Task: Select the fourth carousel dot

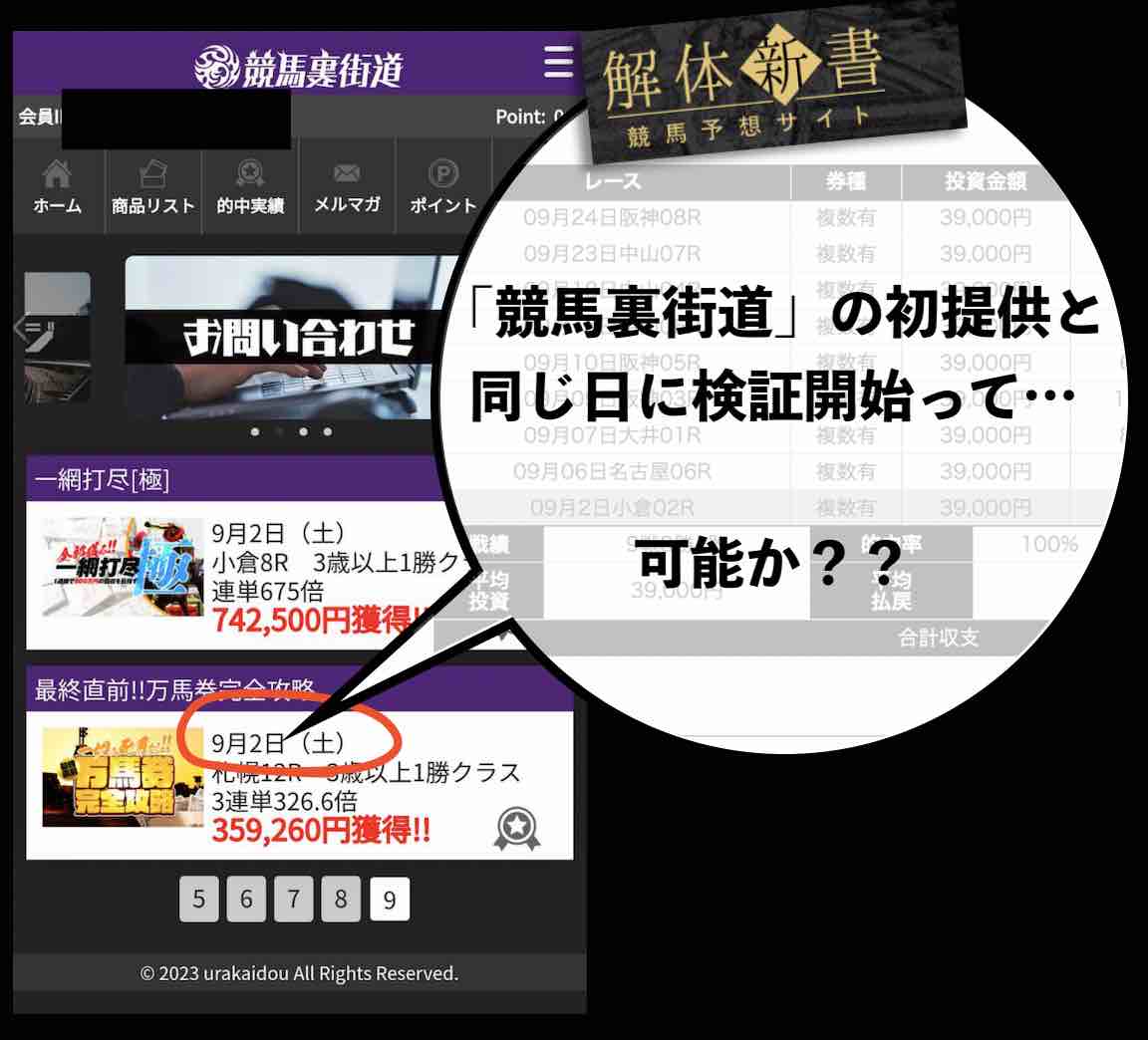Action: [x=327, y=432]
